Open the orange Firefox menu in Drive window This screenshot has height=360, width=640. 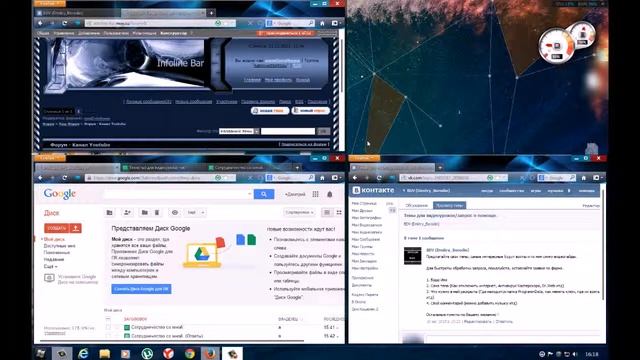point(49,158)
